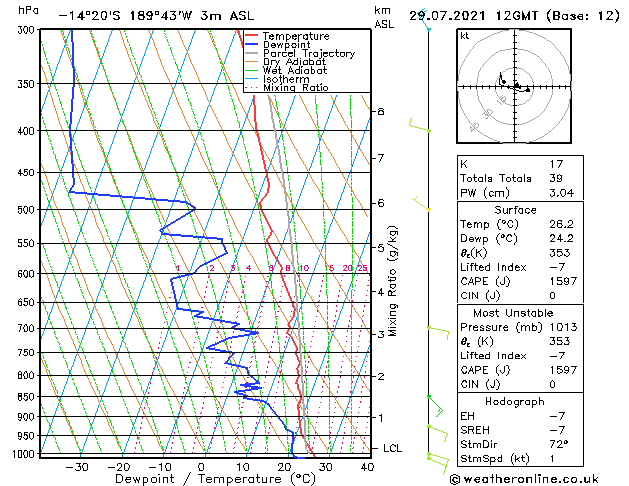Click the green wind barb at 850 hPa
The width and height of the screenshot is (629, 486).
[x=435, y=406]
